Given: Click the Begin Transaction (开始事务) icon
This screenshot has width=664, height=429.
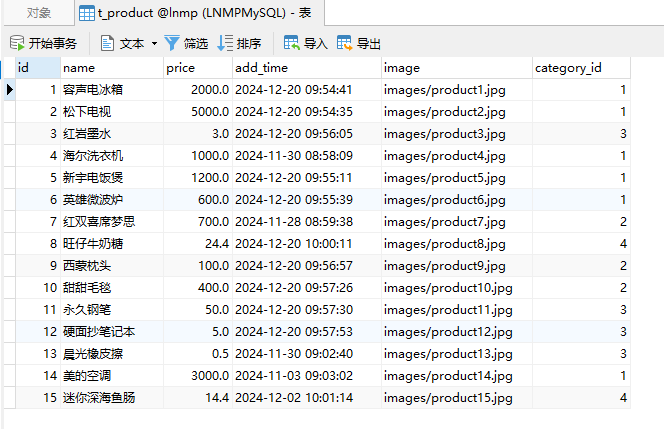Looking at the screenshot, I should (x=17, y=43).
